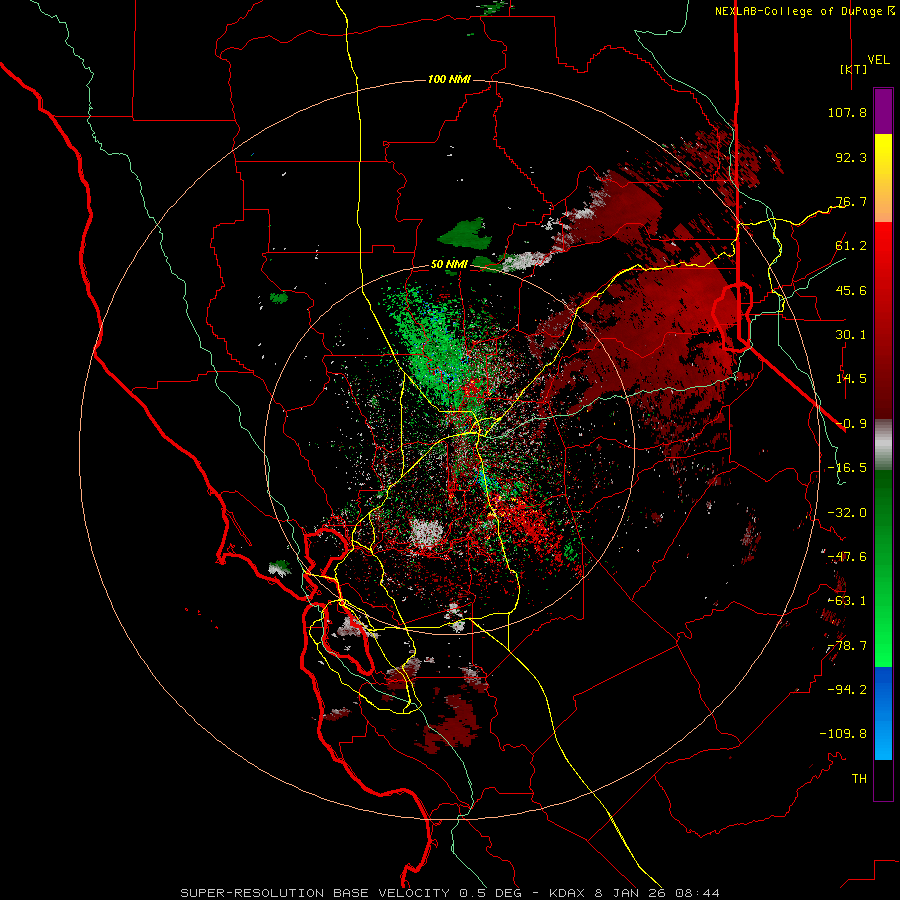
Task: Click the VEL legend title
Action: (x=878, y=60)
